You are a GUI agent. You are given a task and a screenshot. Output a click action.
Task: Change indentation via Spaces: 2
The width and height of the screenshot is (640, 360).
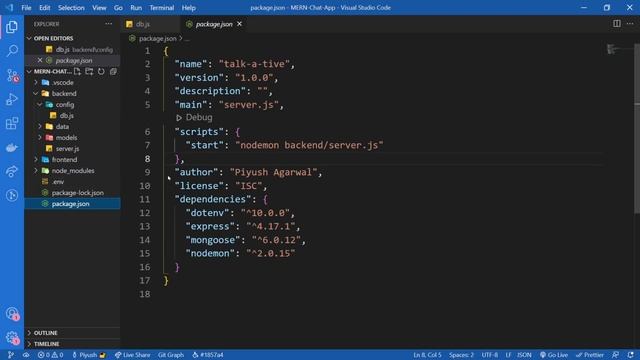[x=461, y=355]
